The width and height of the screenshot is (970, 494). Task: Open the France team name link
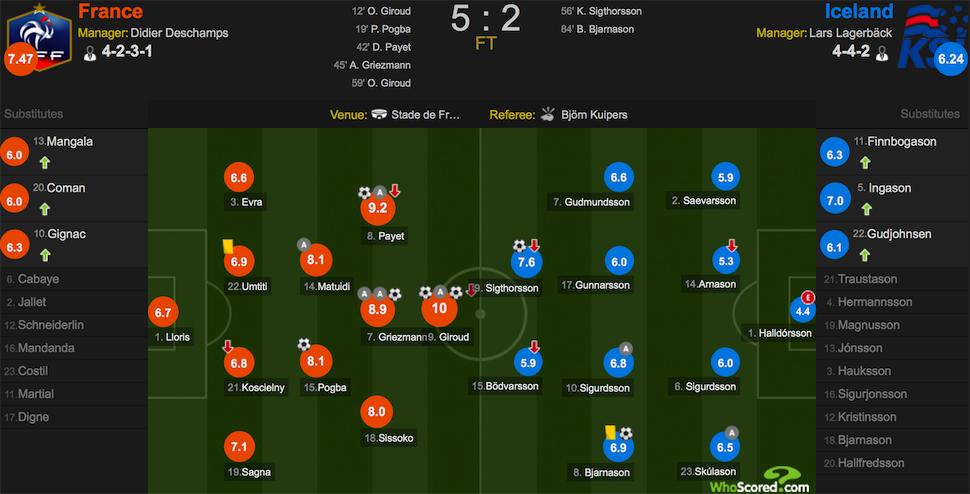click(x=110, y=12)
